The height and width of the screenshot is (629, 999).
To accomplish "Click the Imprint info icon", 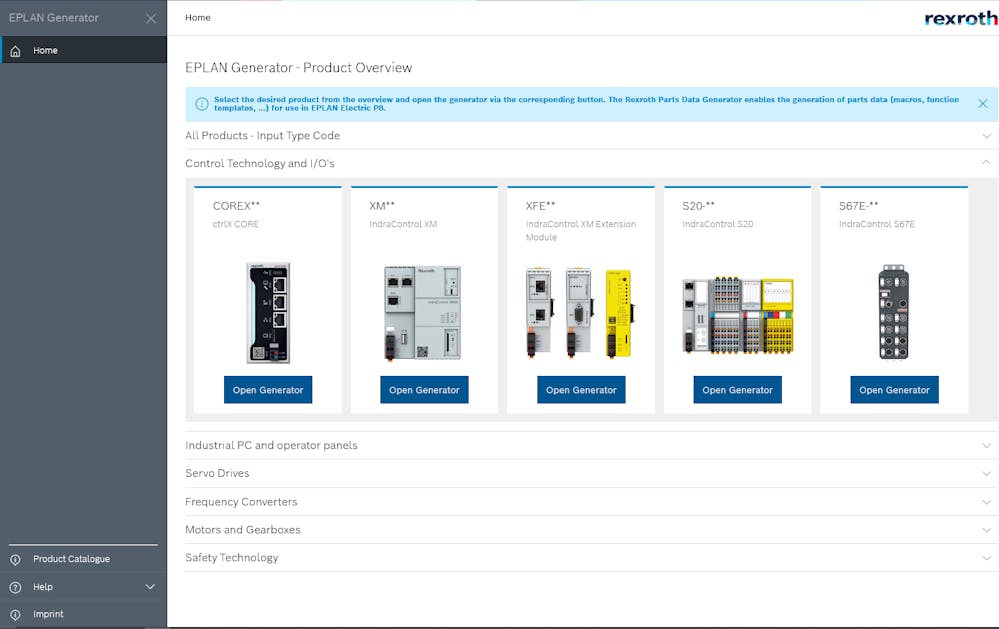I will click(15, 614).
